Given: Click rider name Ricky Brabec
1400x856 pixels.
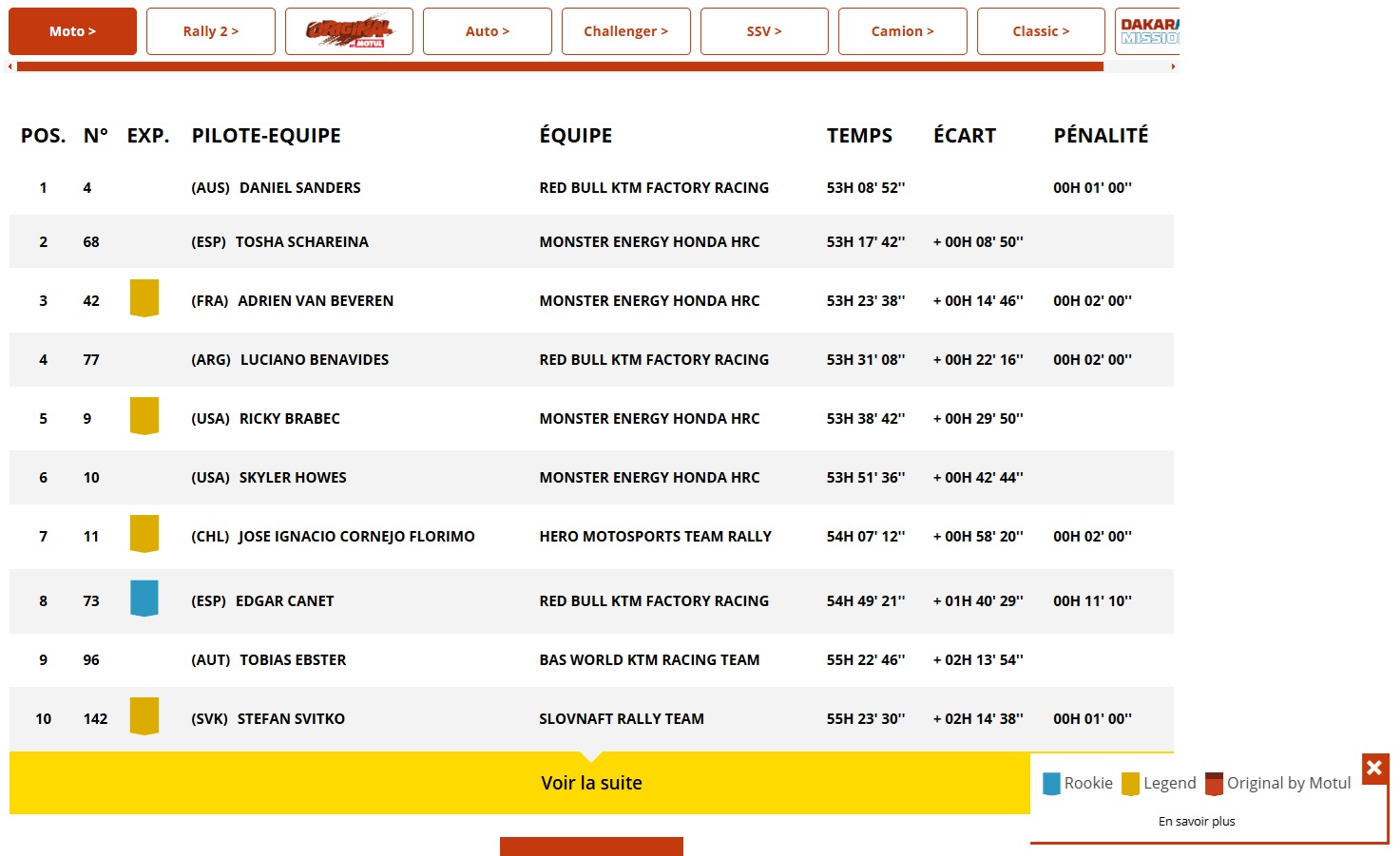Looking at the screenshot, I should click(x=290, y=419).
